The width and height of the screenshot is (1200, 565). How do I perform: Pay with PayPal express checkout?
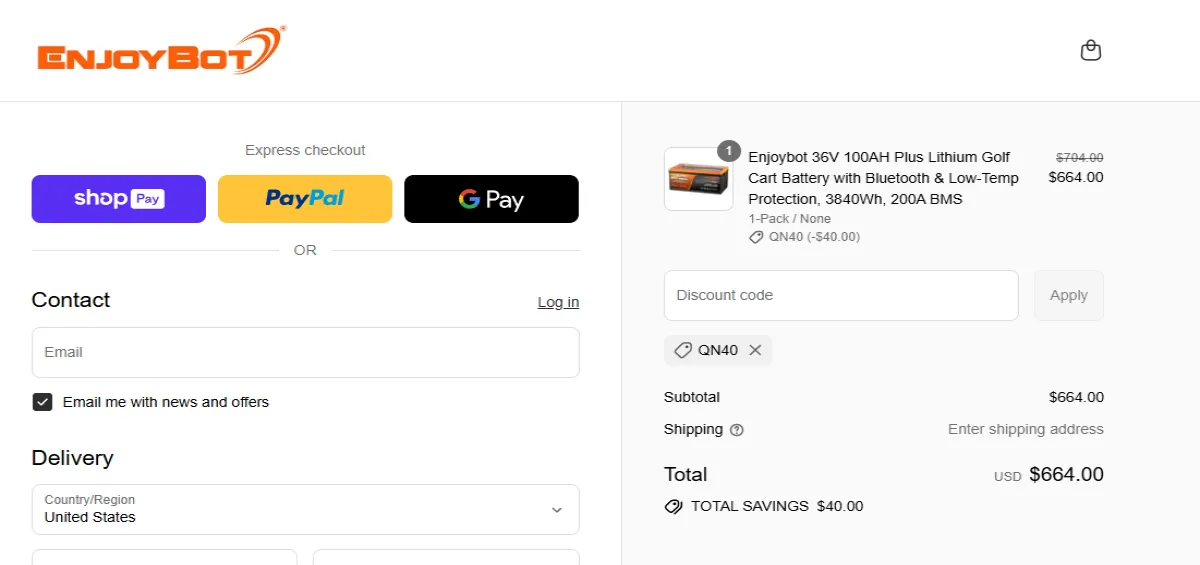coord(305,199)
